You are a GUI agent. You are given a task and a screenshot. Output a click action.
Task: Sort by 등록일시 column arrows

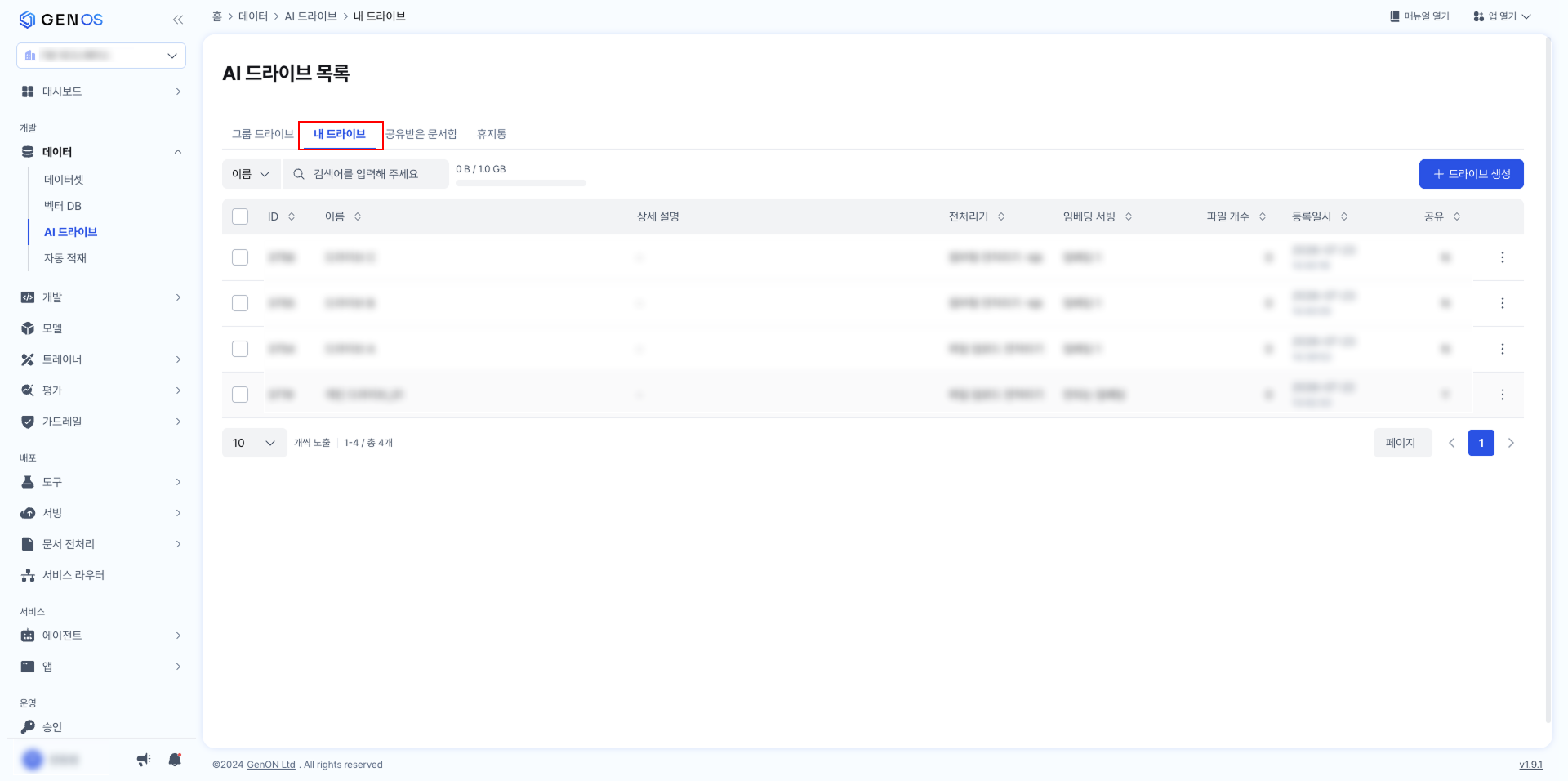1344,216
